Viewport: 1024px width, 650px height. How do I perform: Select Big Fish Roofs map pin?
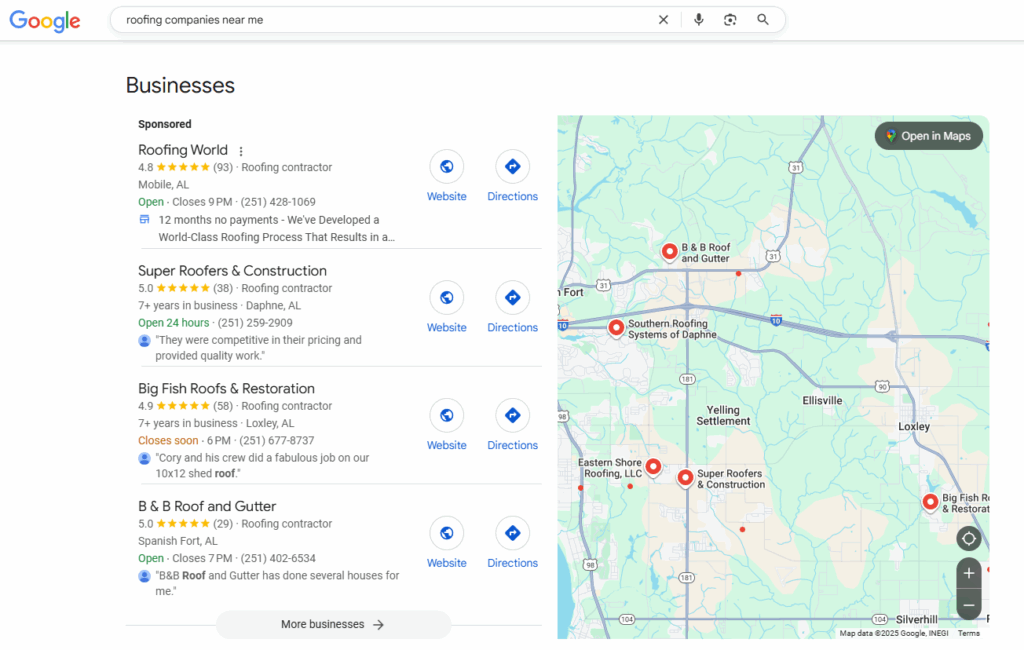click(x=931, y=502)
